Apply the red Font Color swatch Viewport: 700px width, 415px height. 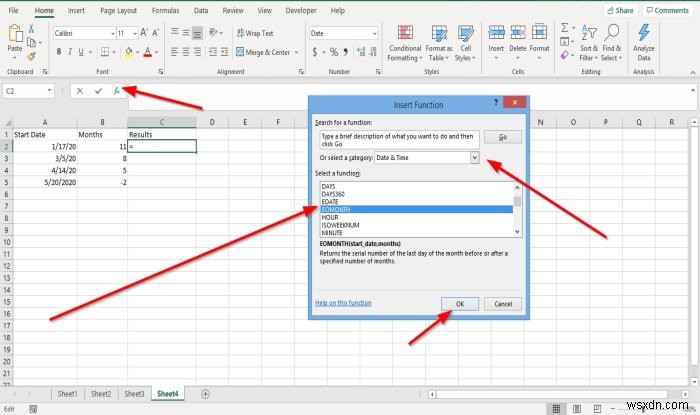[x=148, y=52]
